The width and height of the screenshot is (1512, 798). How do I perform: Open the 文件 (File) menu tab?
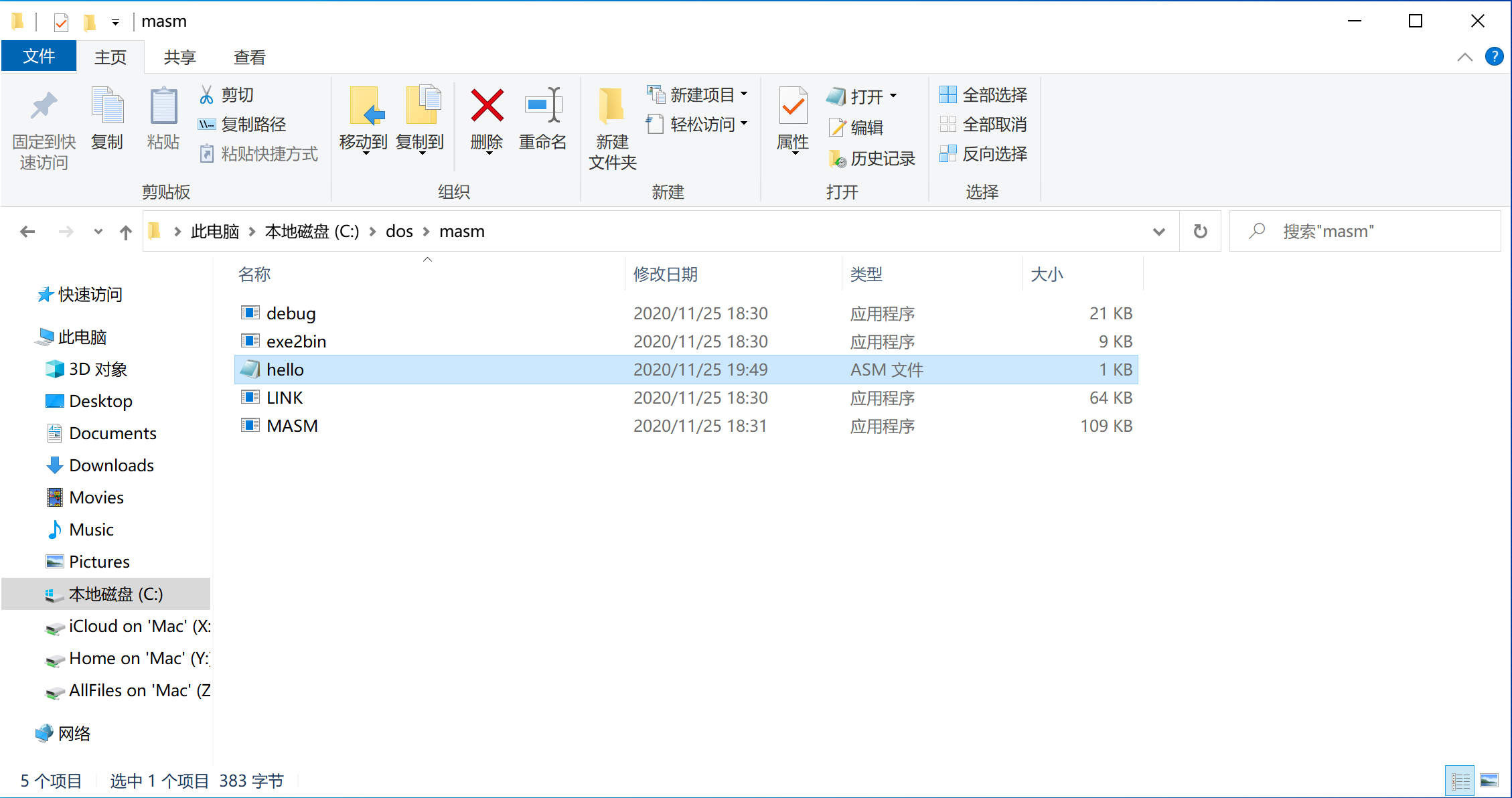[x=38, y=56]
